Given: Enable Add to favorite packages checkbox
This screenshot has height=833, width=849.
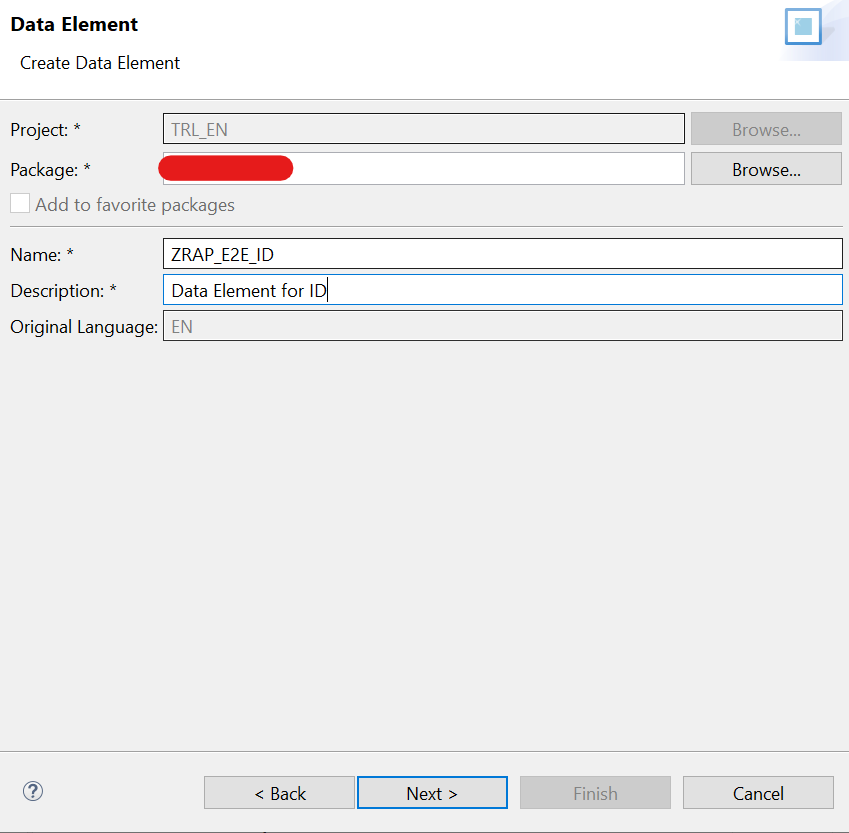Looking at the screenshot, I should tap(20, 204).
